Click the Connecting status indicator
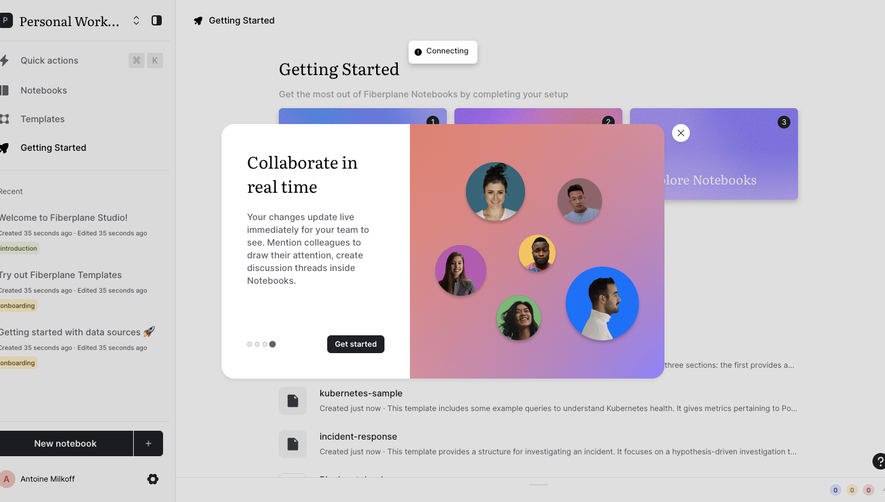 click(442, 51)
